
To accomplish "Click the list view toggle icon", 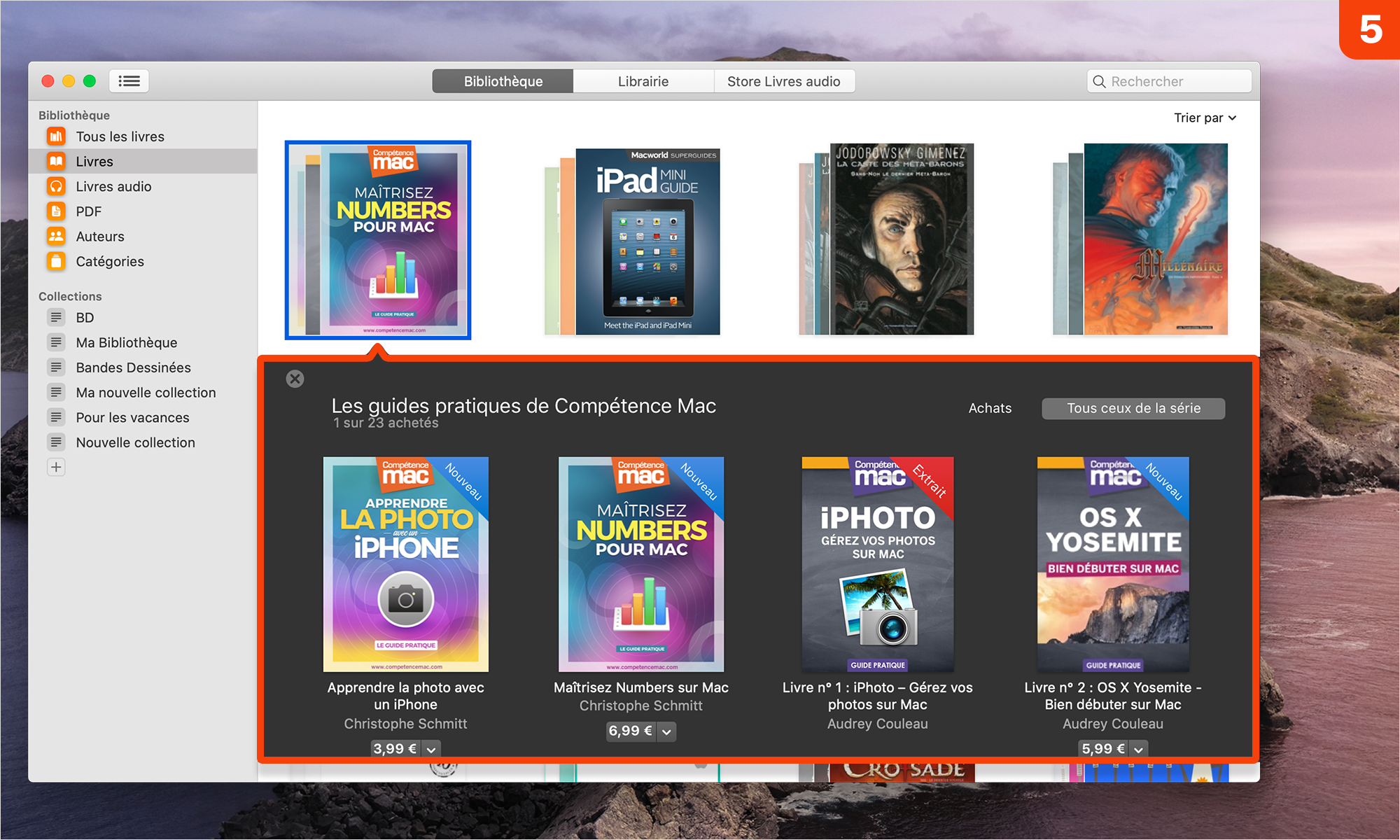I will [x=129, y=81].
